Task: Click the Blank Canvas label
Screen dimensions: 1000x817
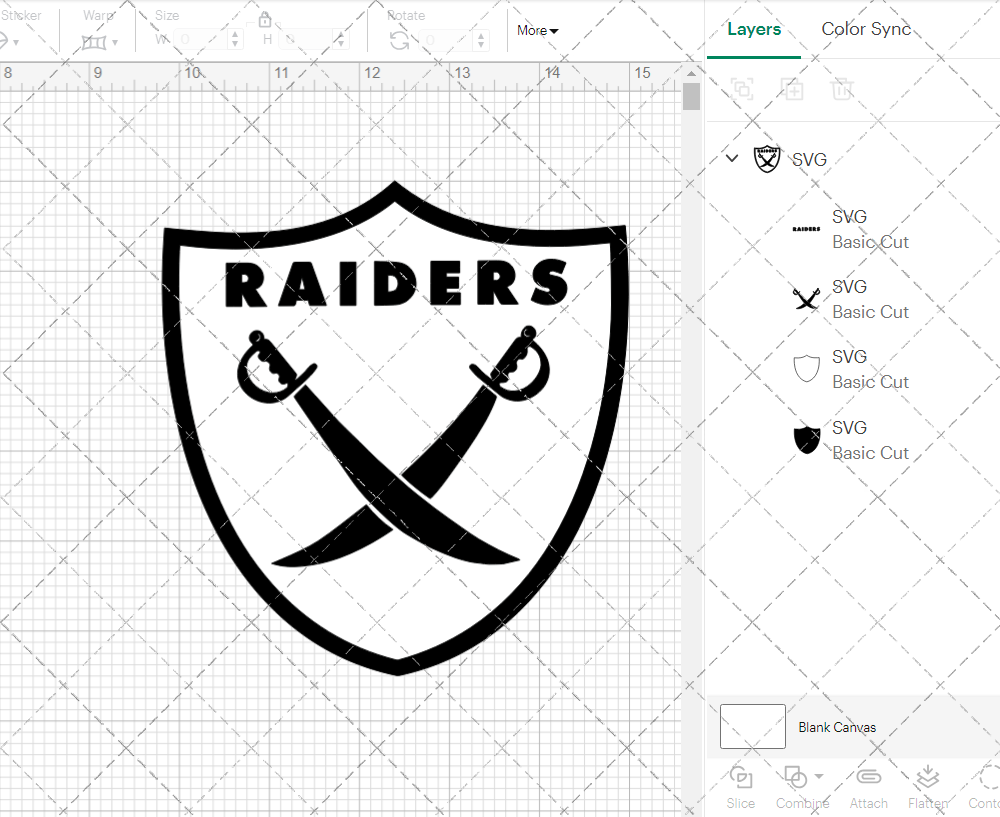Action: (x=837, y=727)
